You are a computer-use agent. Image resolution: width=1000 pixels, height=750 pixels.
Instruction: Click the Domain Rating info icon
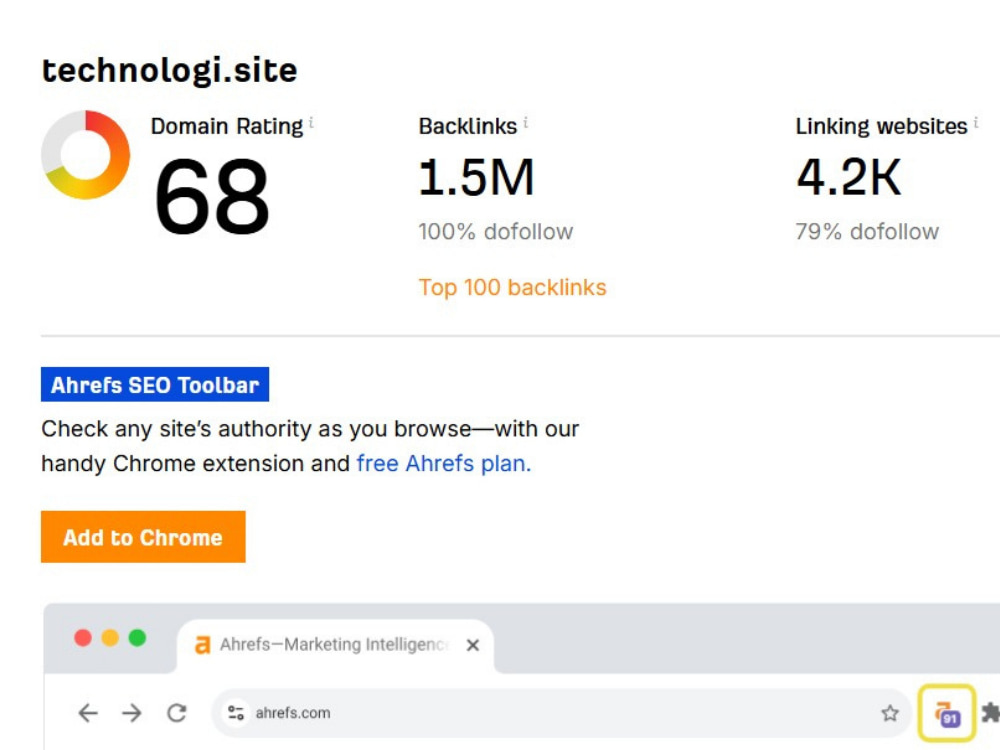coord(311,122)
